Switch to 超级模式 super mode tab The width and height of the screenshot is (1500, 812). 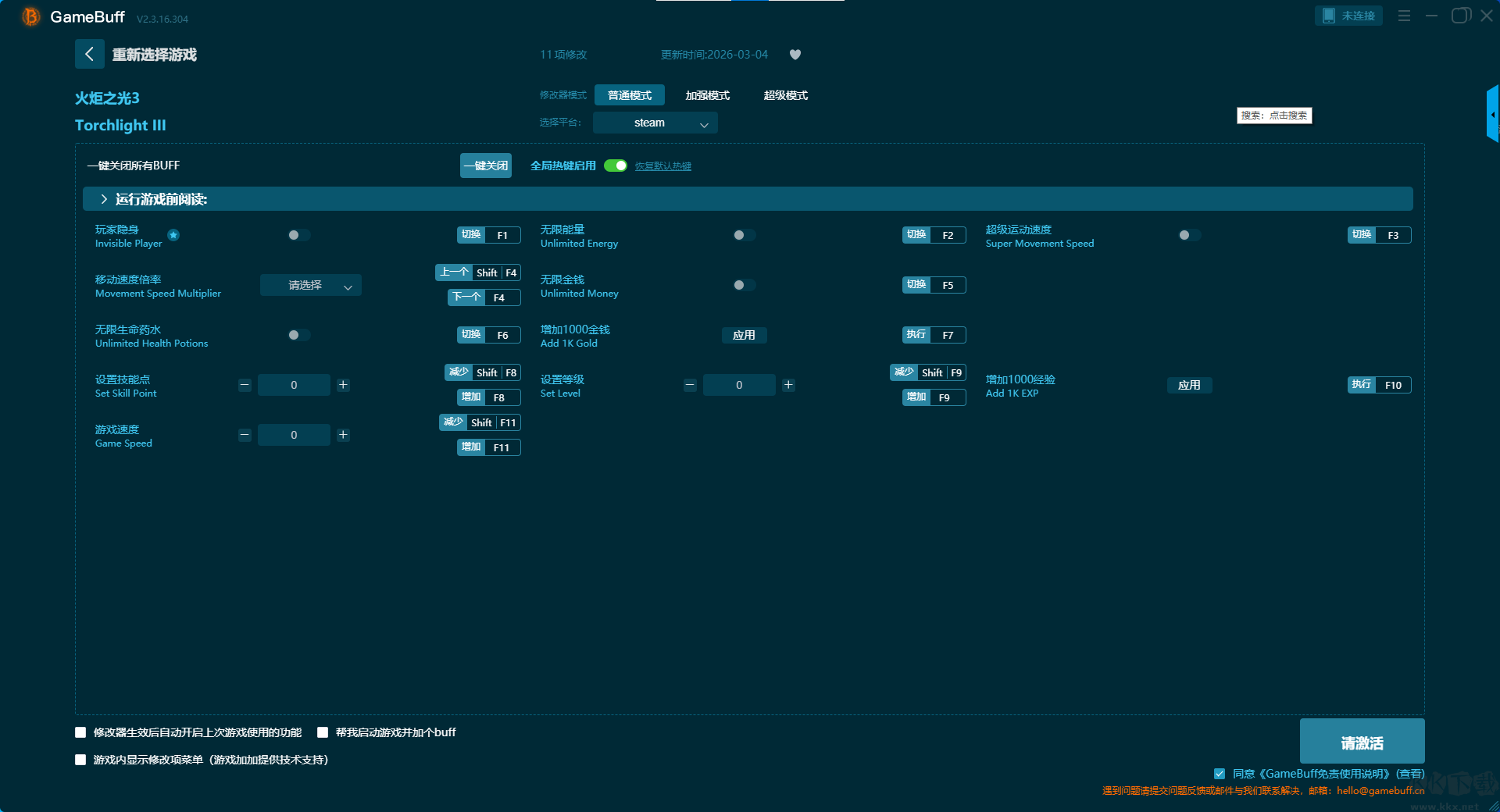point(785,95)
